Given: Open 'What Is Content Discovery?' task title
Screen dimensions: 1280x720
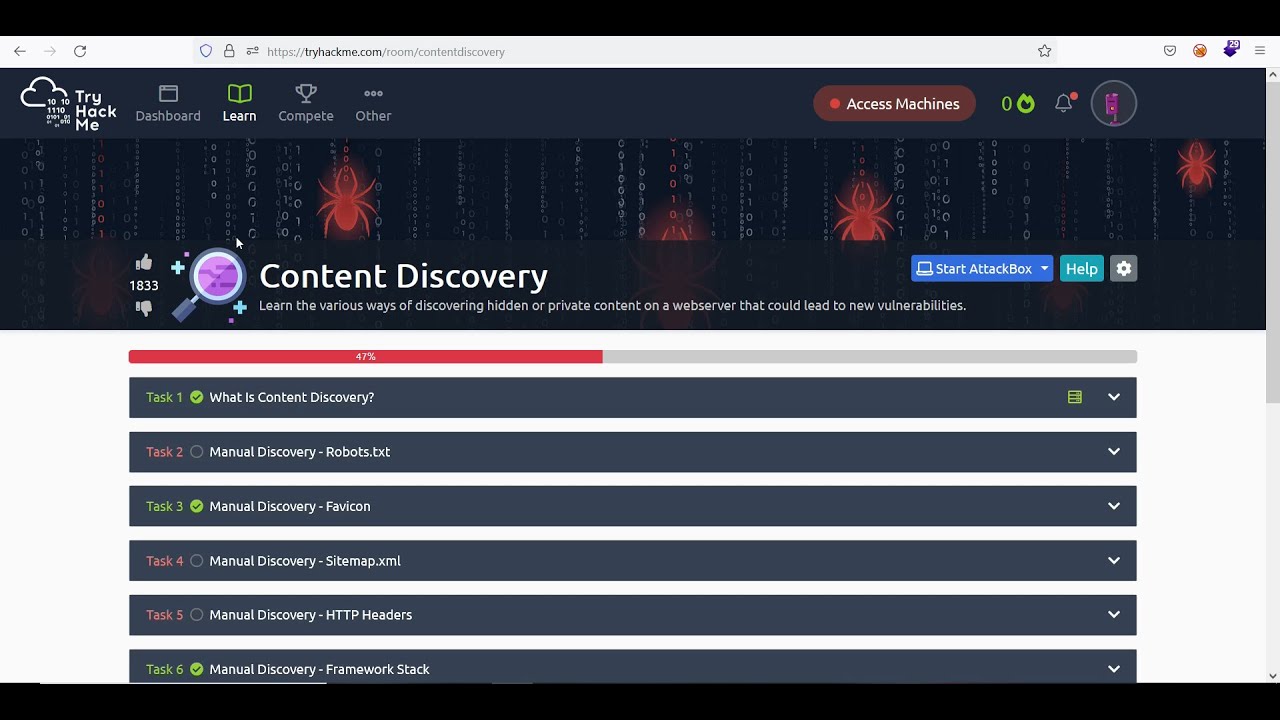Looking at the screenshot, I should tap(292, 397).
